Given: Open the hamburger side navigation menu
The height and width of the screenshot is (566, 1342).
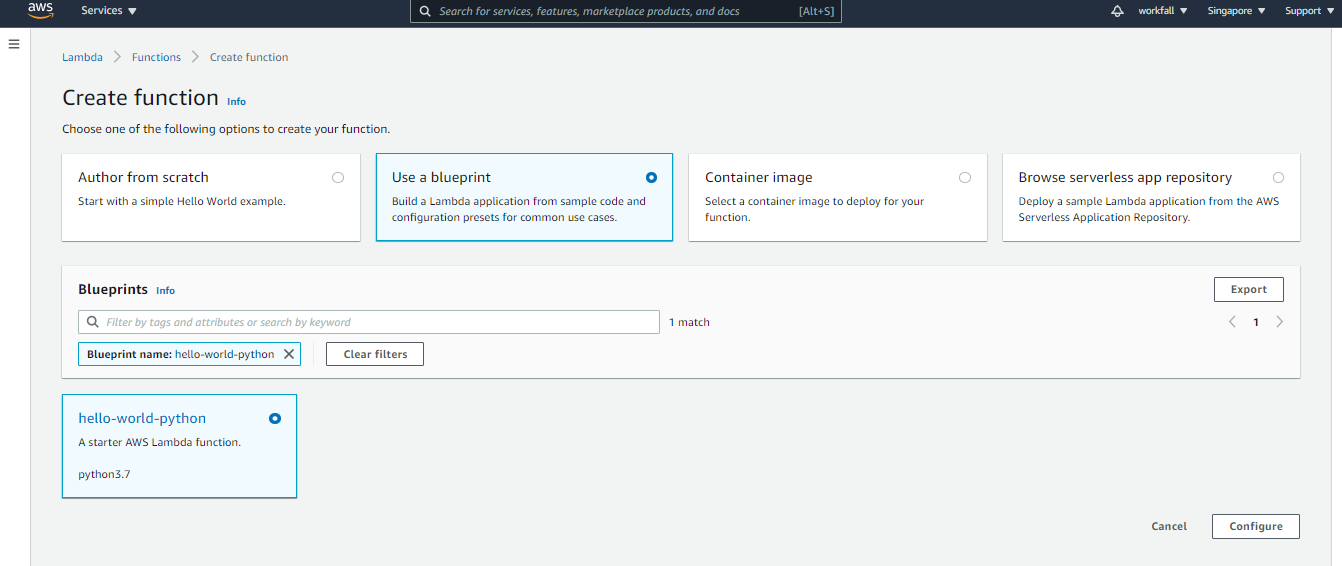Looking at the screenshot, I should point(14,44).
